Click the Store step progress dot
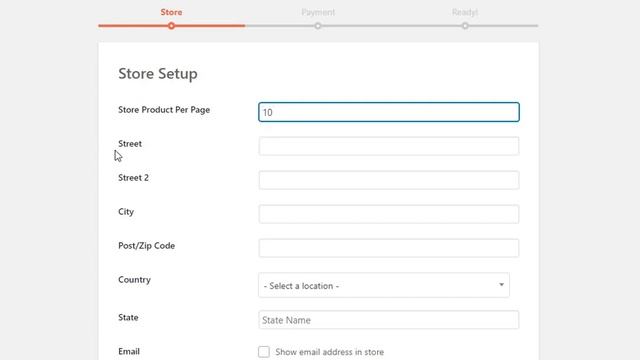The image size is (640, 360). [171, 26]
